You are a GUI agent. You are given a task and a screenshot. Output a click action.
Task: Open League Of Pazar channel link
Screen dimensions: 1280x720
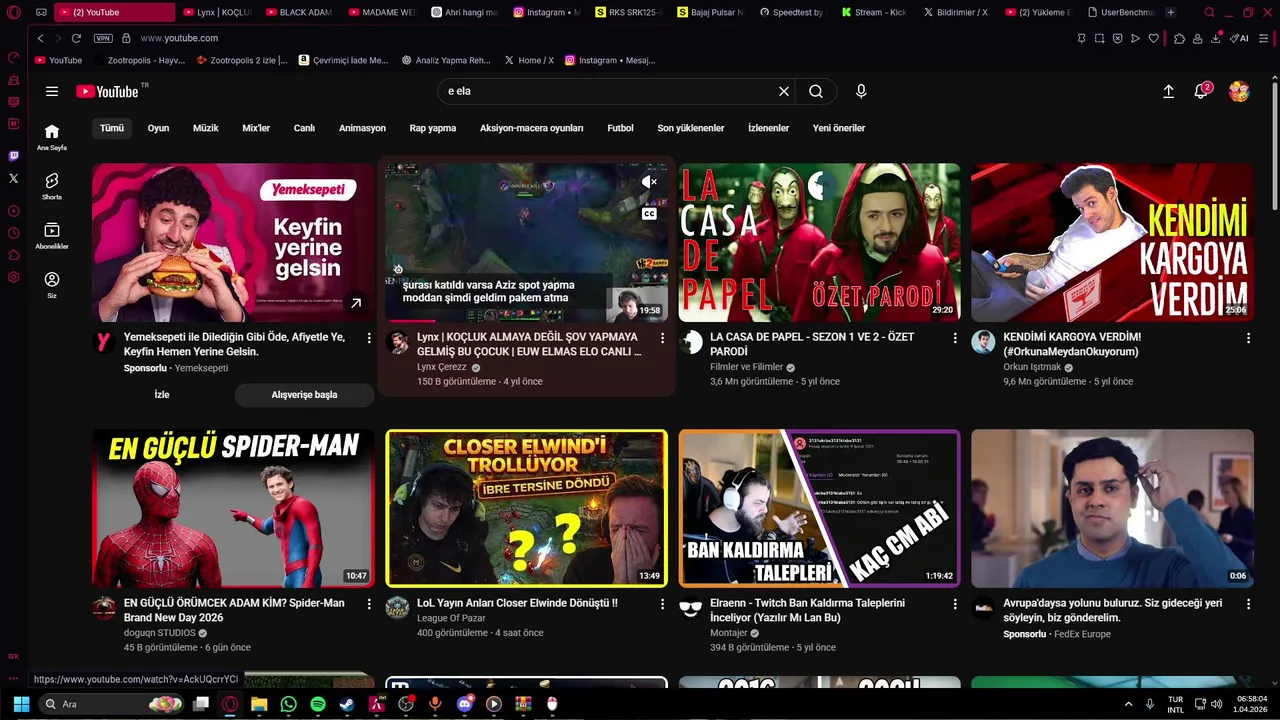click(x=451, y=618)
